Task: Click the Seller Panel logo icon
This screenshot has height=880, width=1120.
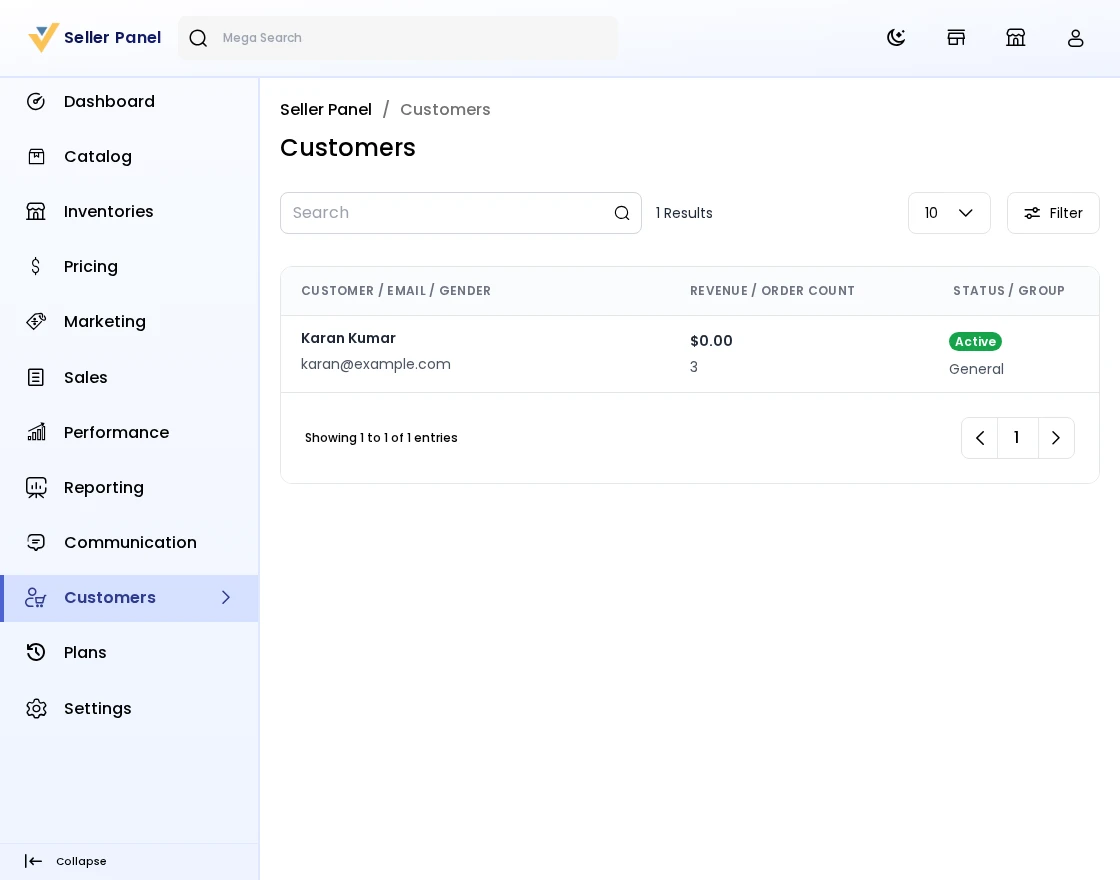Action: 43,38
